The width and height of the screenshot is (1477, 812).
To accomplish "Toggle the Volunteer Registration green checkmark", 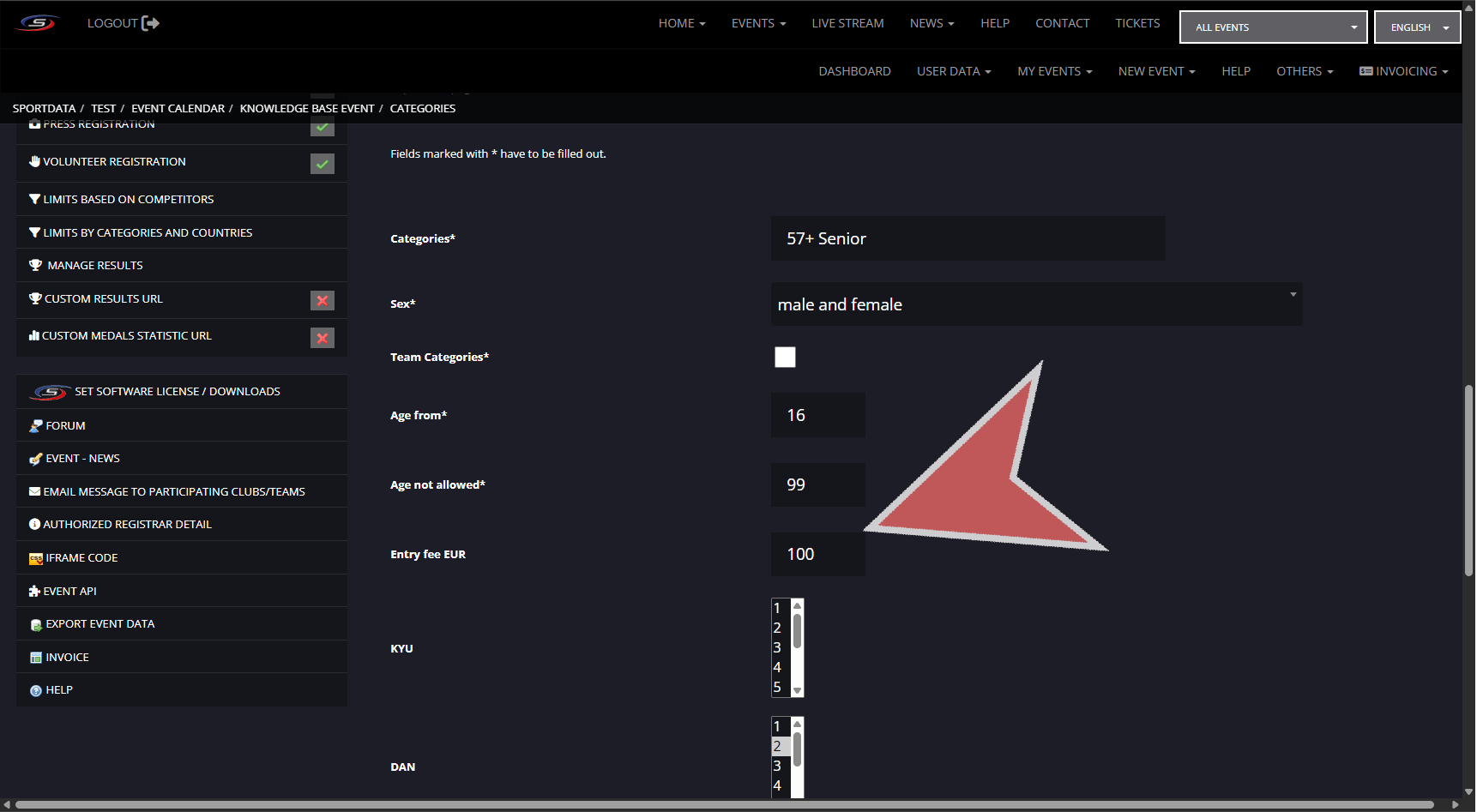I will [323, 164].
